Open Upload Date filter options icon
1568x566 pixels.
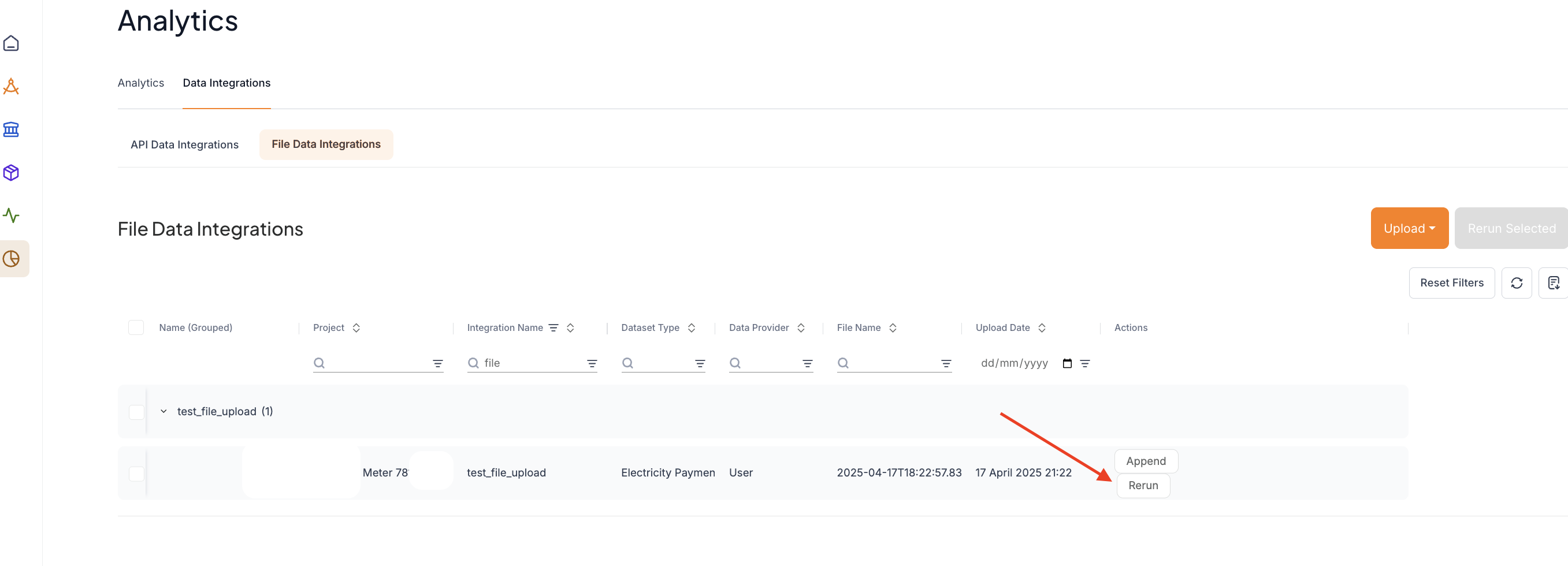[1084, 363]
